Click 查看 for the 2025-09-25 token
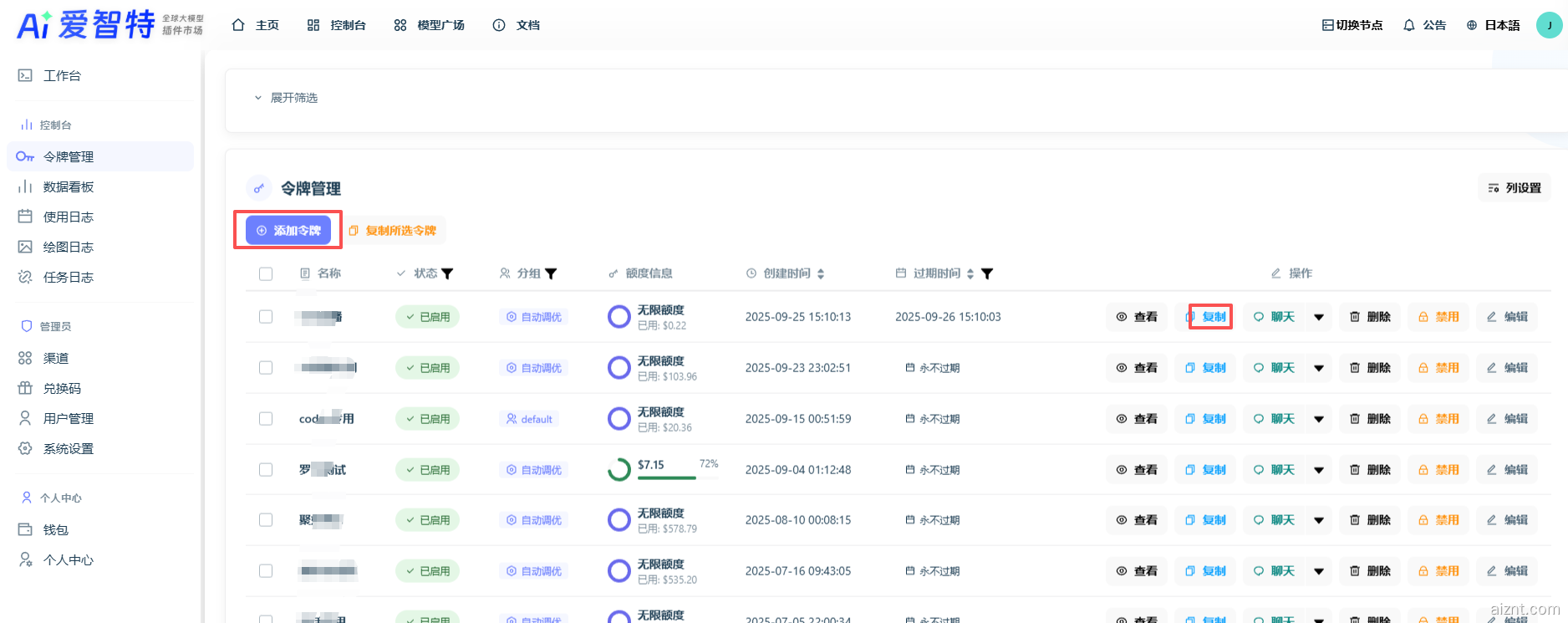Viewport: 1568px width, 623px height. [x=1137, y=317]
